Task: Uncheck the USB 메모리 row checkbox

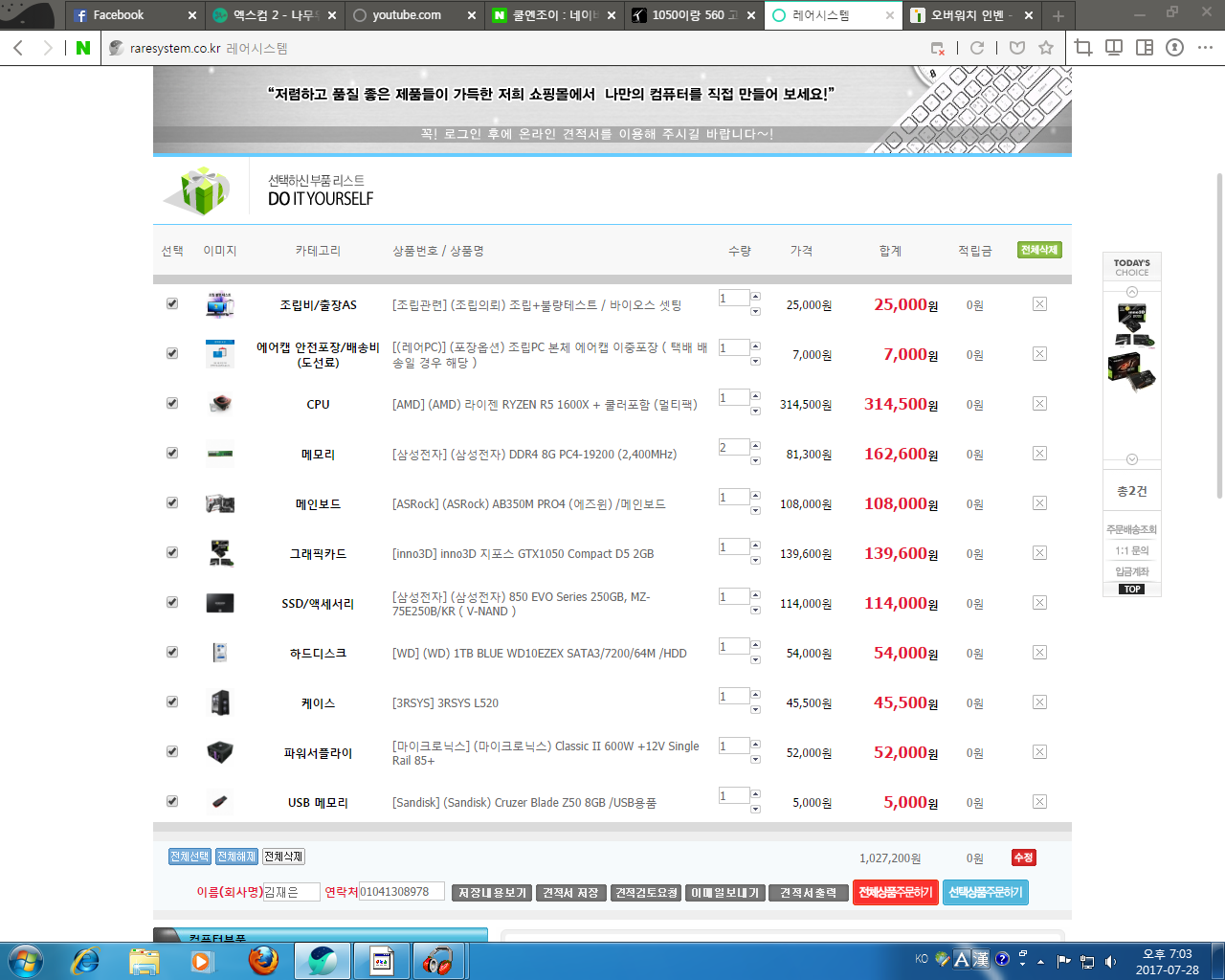Action: click(x=172, y=801)
